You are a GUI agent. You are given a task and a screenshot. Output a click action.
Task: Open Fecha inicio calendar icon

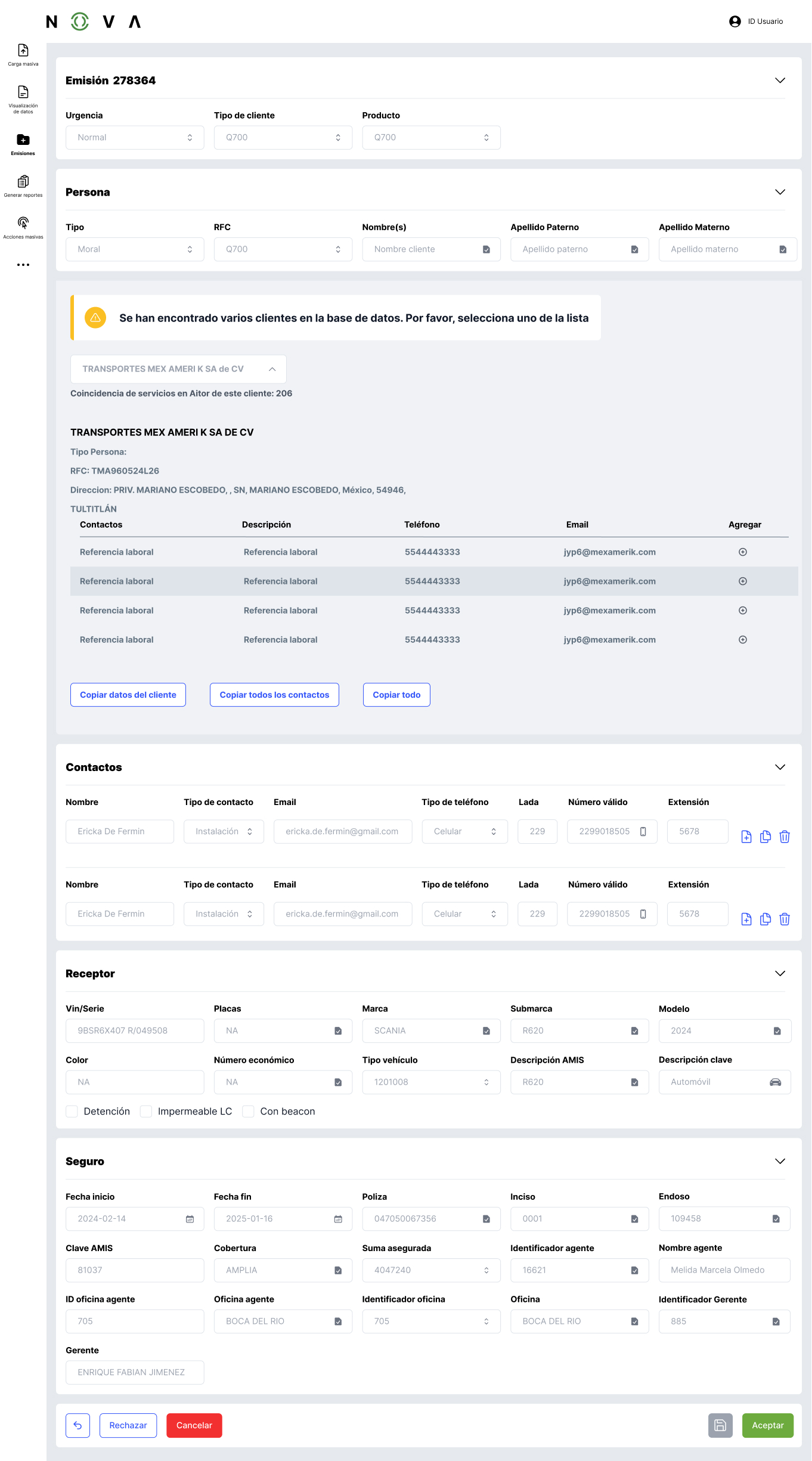[x=190, y=1219]
